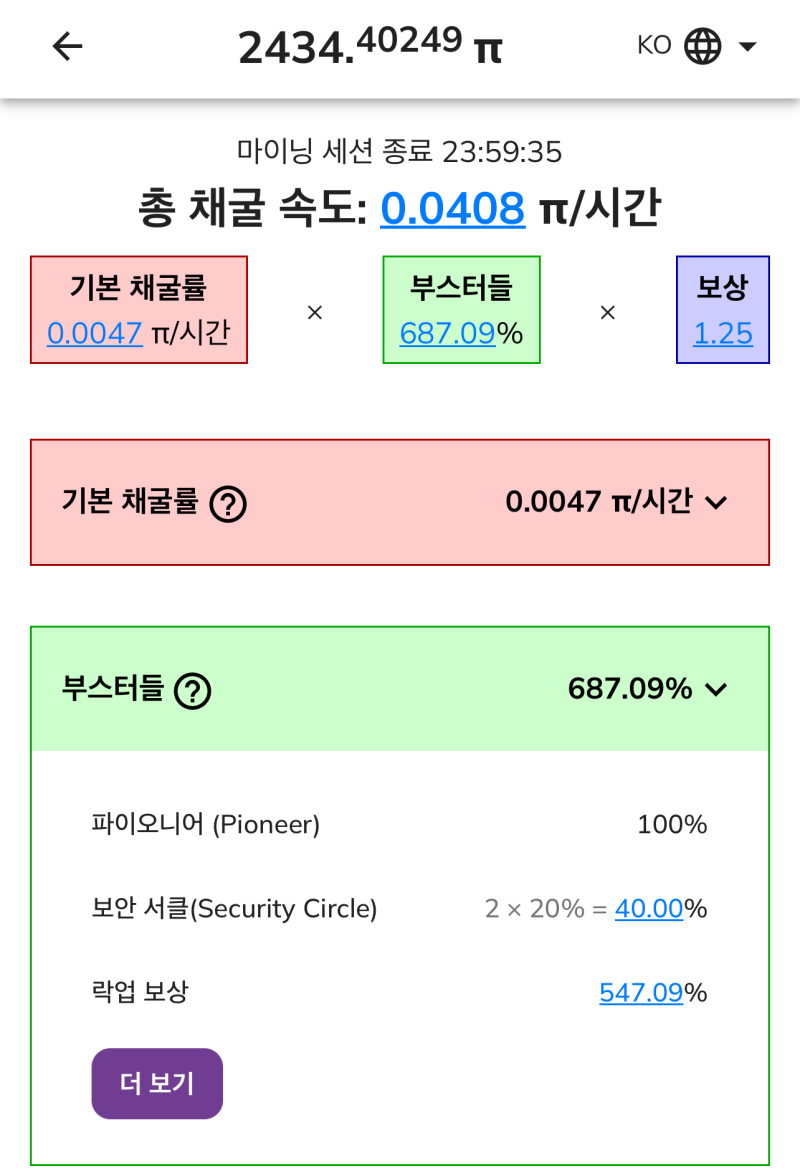Click the mining session end timer text
The image size is (800, 1176).
click(400, 152)
